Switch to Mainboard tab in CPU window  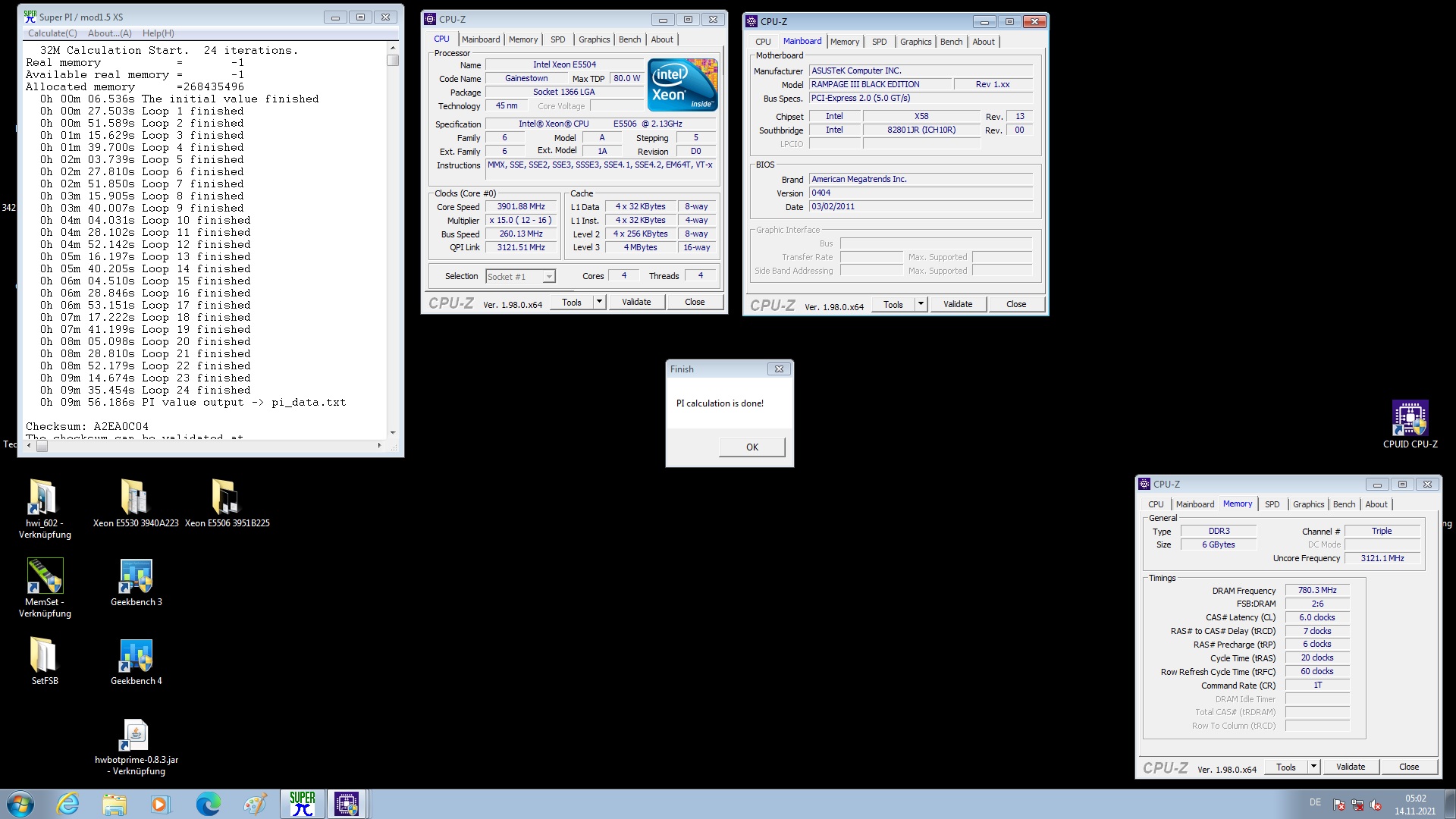481,39
